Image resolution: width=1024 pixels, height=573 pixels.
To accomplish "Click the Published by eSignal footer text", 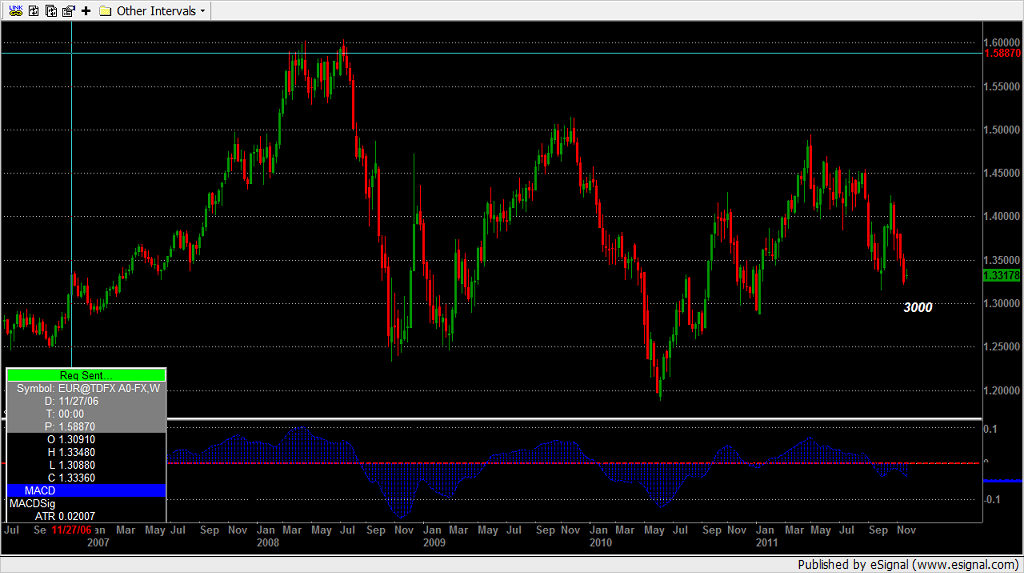I will point(908,565).
